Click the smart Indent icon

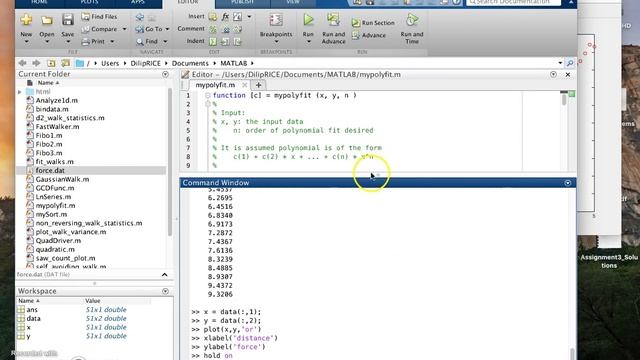[213, 41]
